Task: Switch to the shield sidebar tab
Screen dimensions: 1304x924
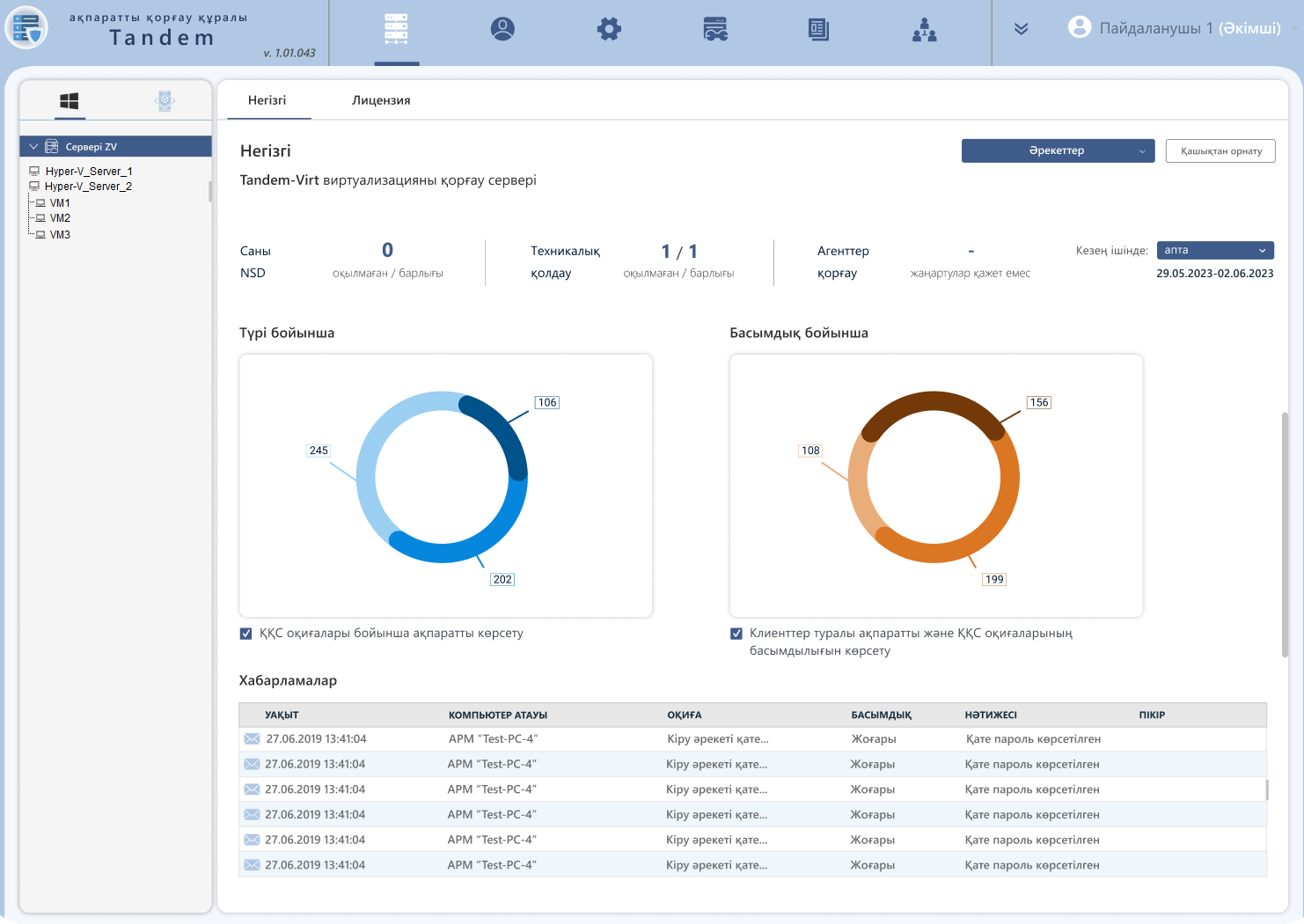Action: pos(165,101)
